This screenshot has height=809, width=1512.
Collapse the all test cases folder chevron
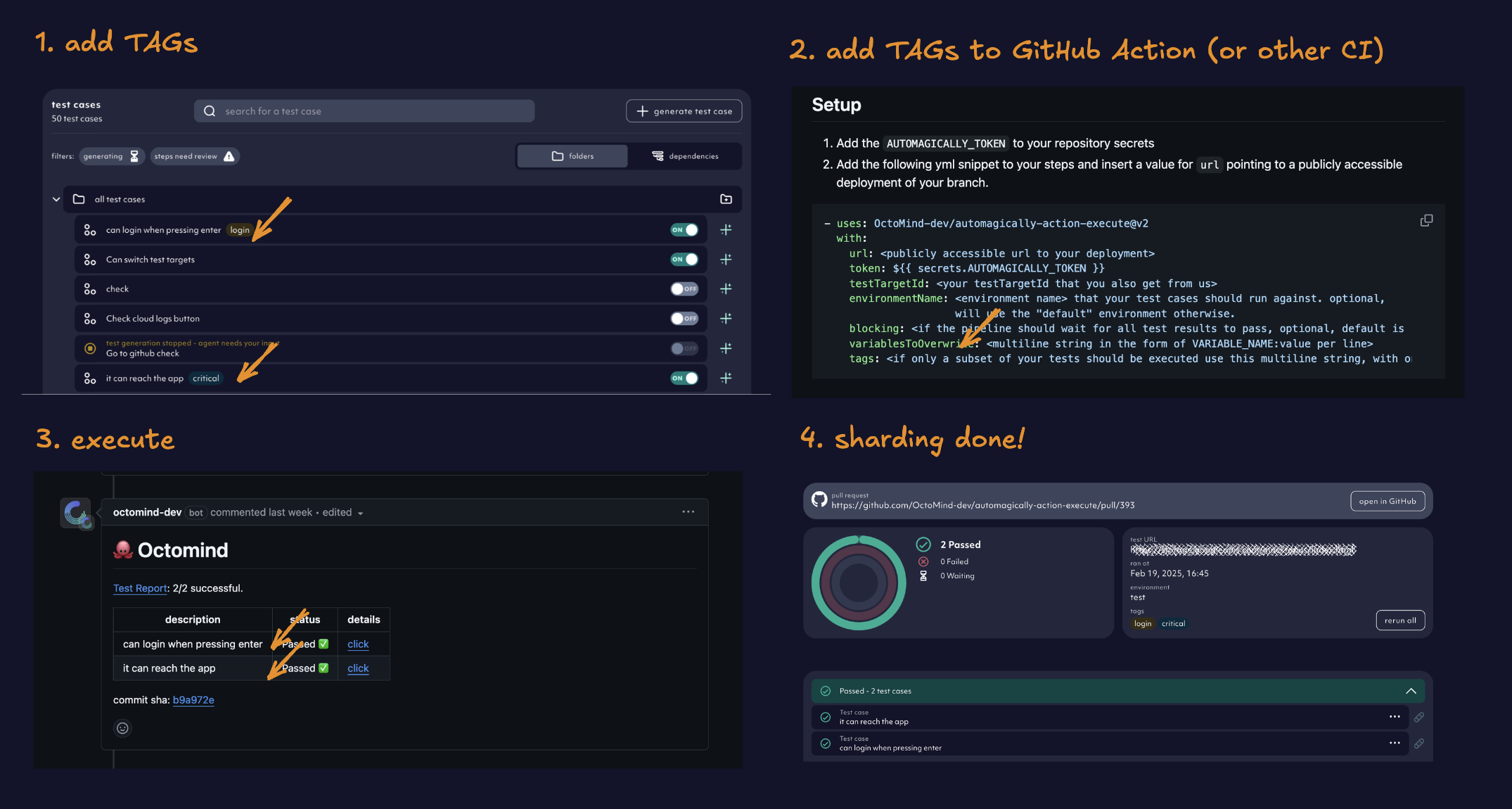click(56, 199)
